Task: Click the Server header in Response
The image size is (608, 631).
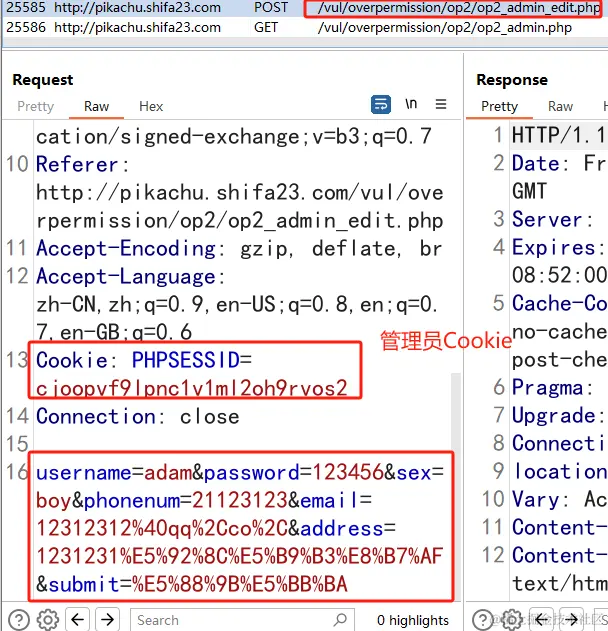Action: click(x=553, y=219)
